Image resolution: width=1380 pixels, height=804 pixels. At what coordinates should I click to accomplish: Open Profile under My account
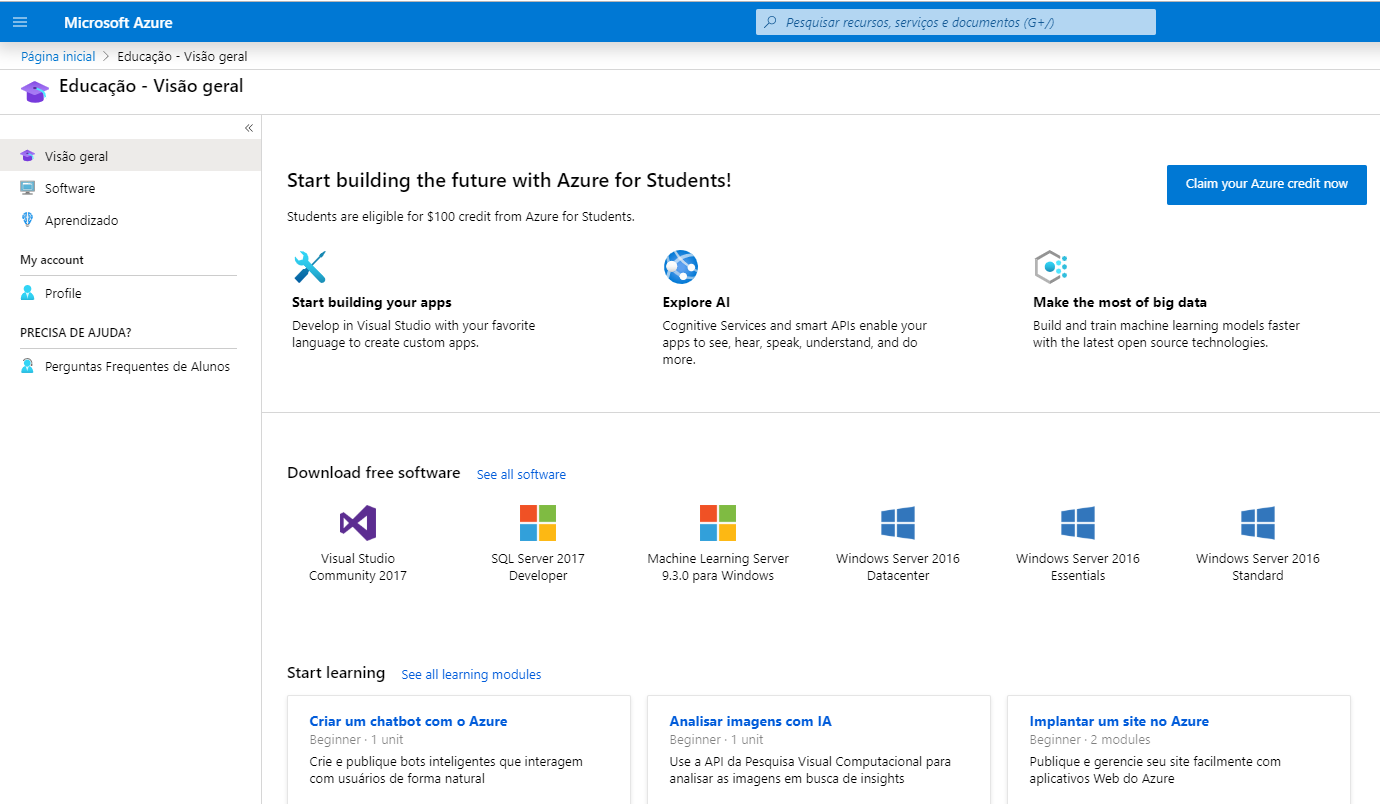coord(63,293)
